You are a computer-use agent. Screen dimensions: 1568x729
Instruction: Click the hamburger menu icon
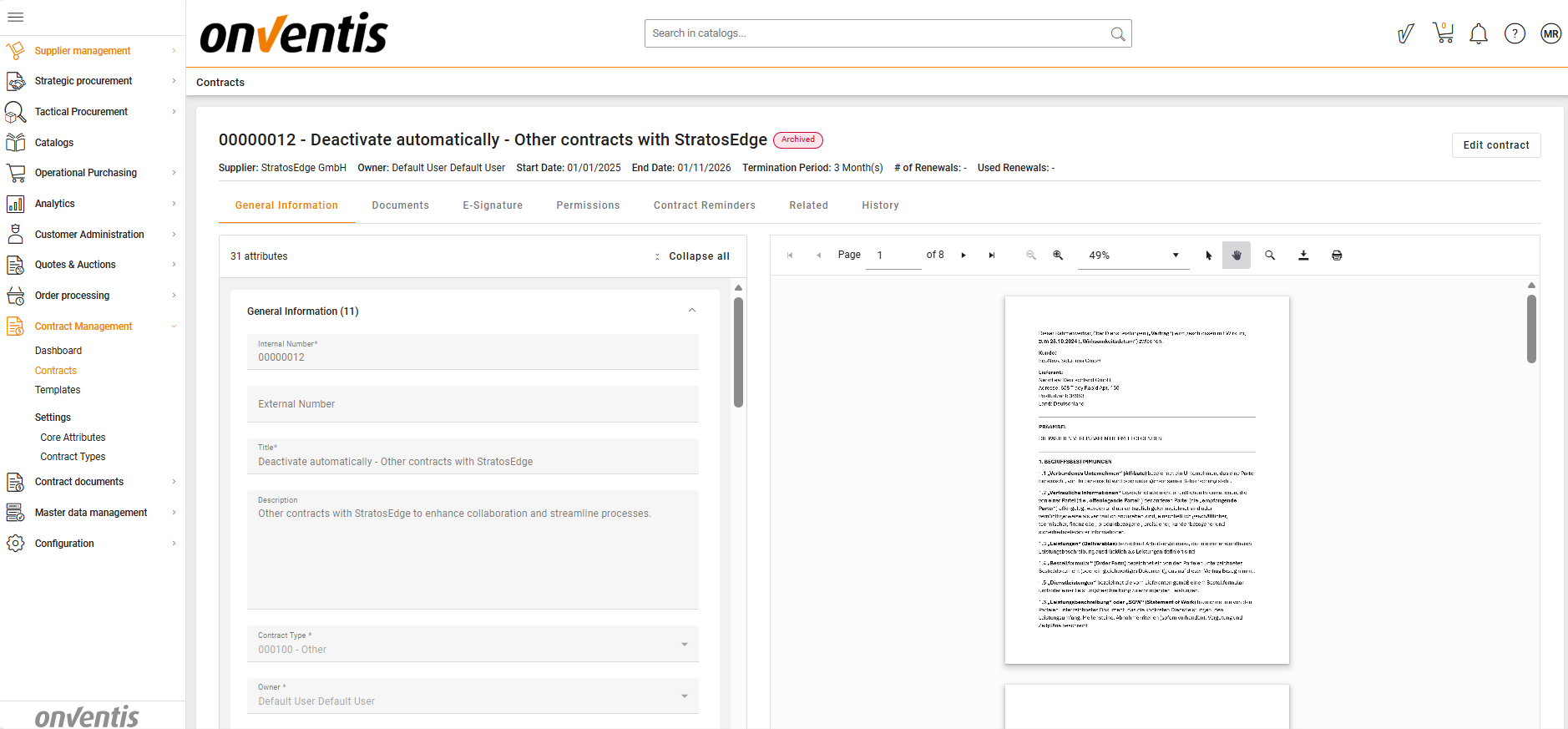pos(15,17)
